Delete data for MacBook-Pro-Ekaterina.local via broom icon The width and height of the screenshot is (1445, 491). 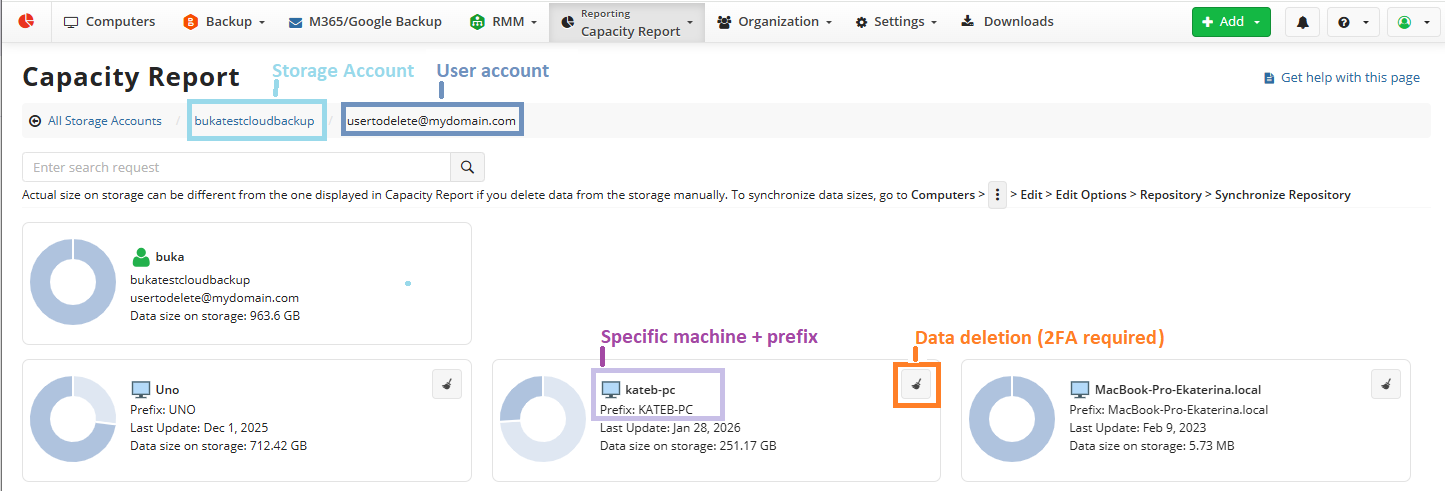tap(1385, 384)
